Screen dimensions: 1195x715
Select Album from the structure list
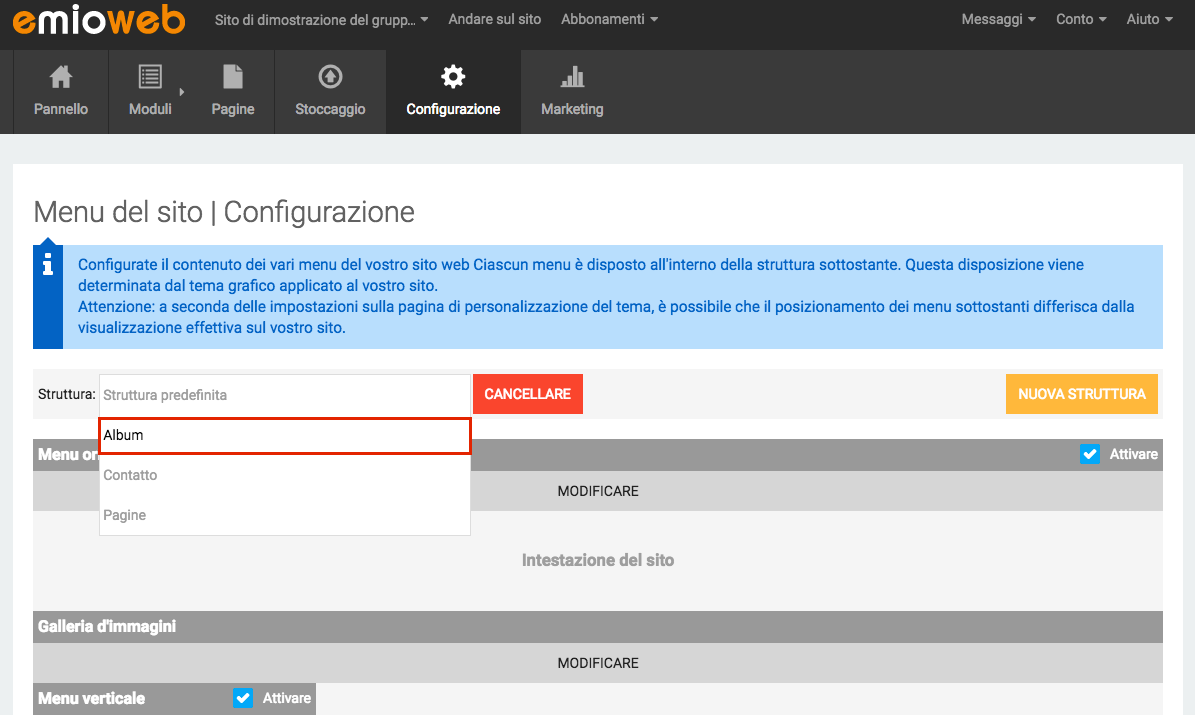pyautogui.click(x=285, y=436)
